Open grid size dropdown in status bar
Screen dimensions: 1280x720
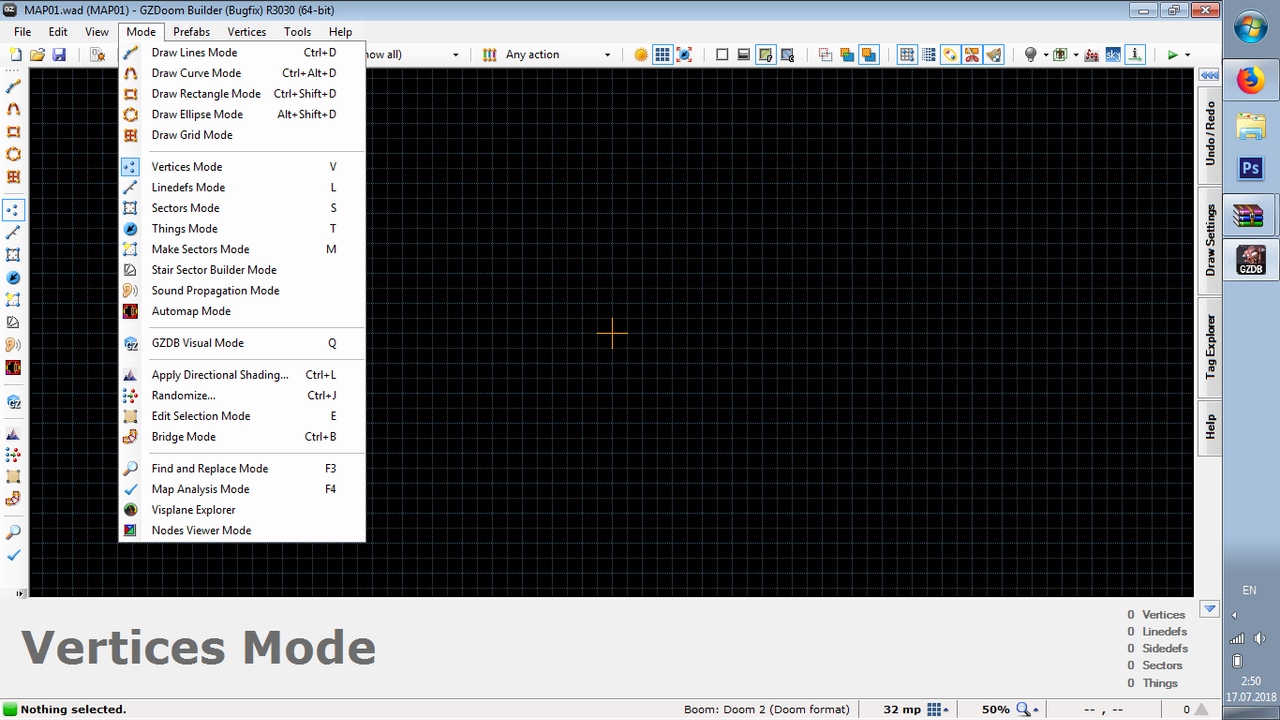tap(936, 709)
